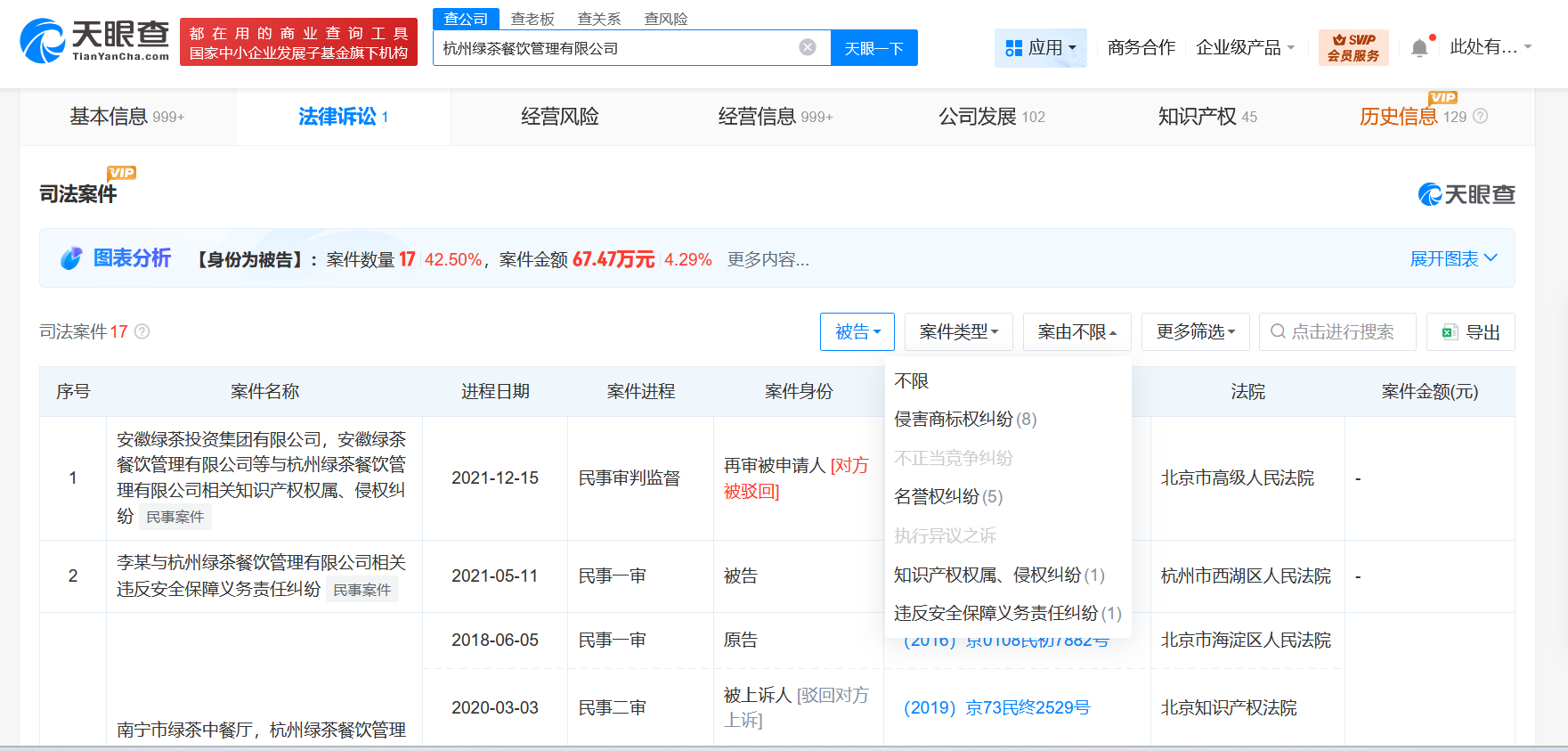Open the 案件类型 filter dropdown
Screen dimensions: 1568x751
(x=958, y=332)
